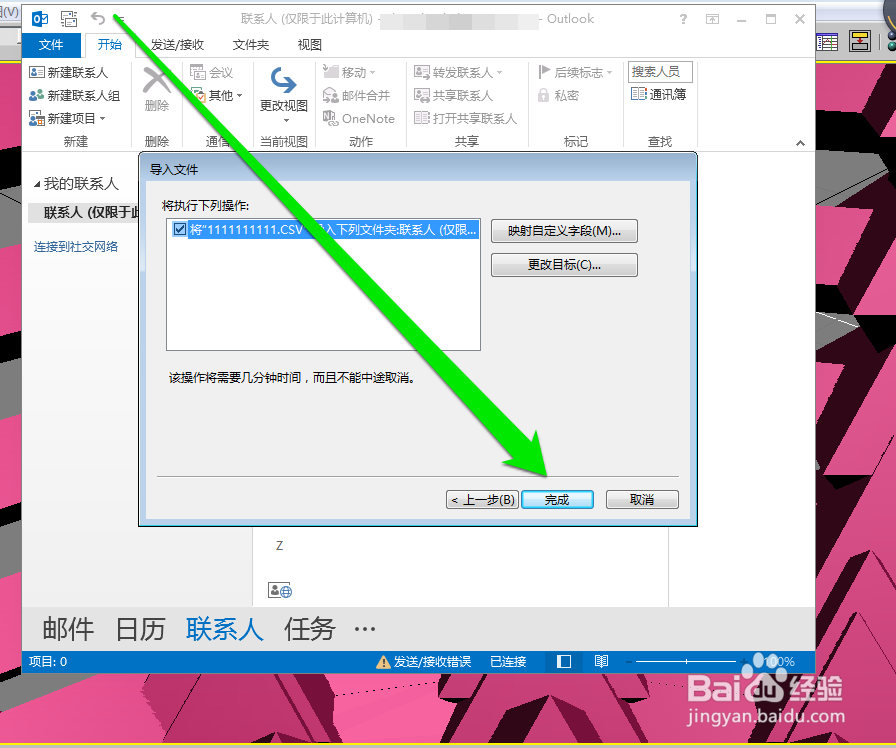Switch to 邮件 mail in navigation bar
The height and width of the screenshot is (748, 896).
pyautogui.click(x=69, y=629)
